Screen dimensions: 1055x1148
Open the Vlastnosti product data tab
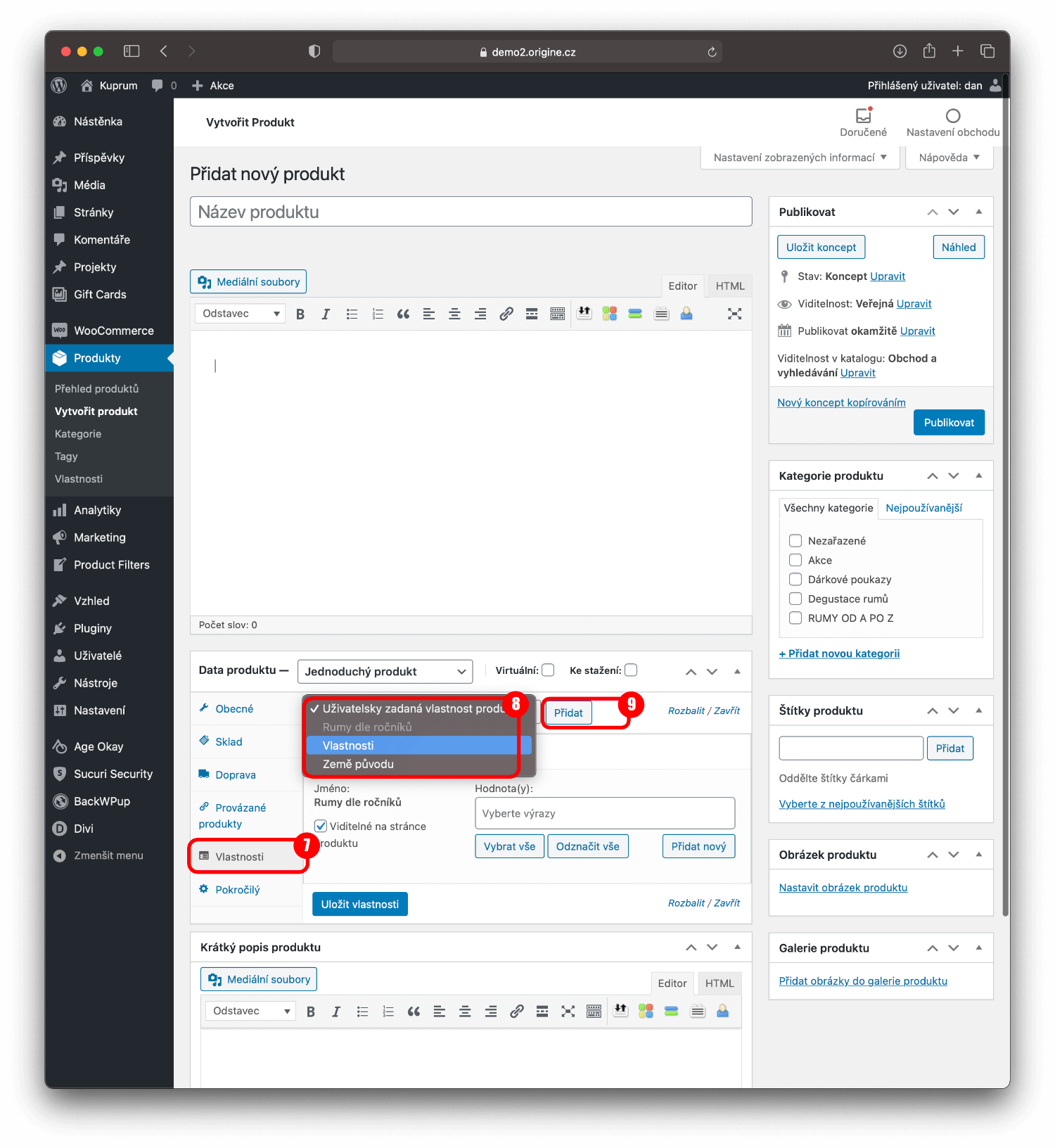[x=240, y=857]
